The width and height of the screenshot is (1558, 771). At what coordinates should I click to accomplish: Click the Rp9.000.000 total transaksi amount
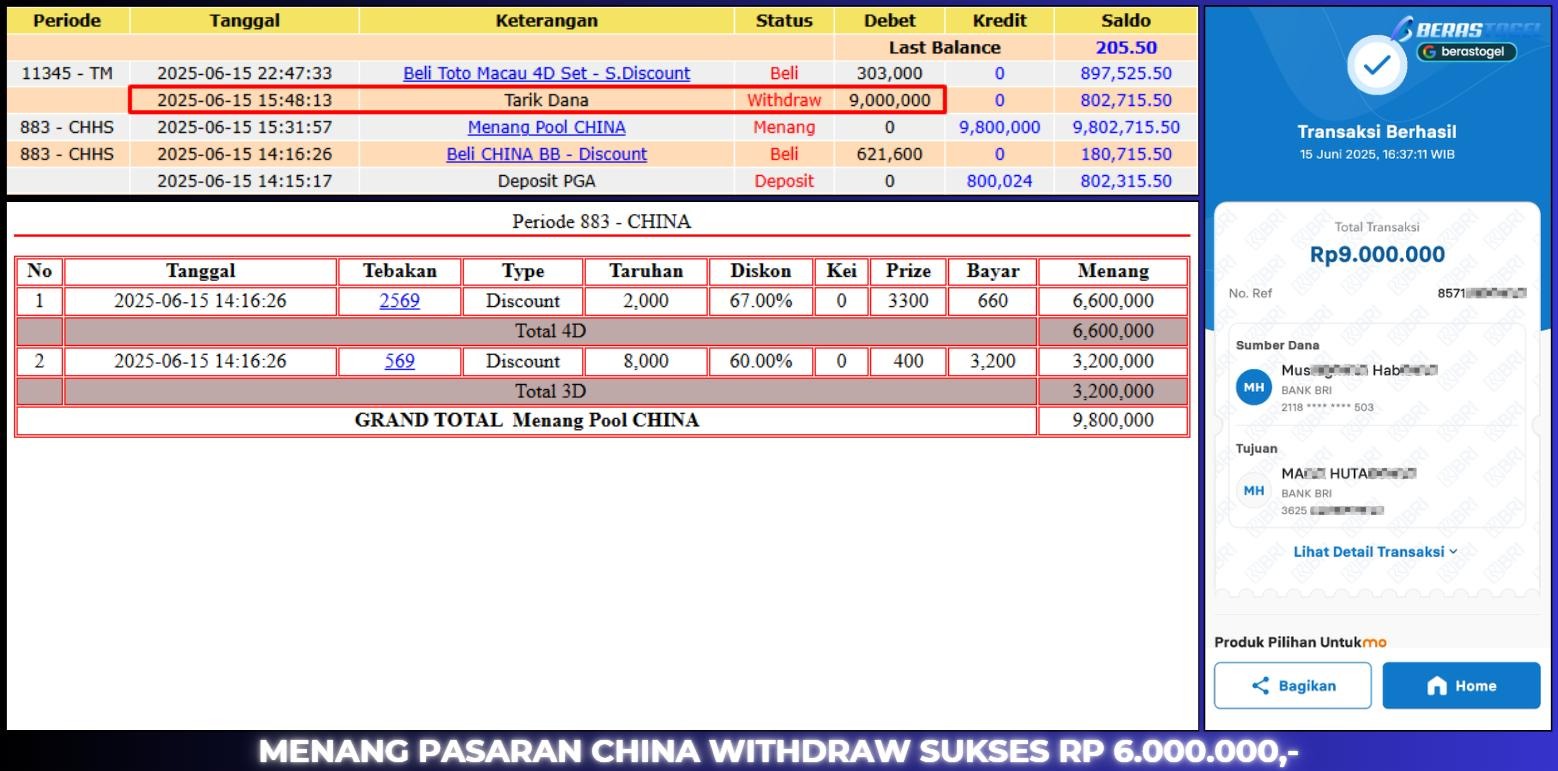1377,254
